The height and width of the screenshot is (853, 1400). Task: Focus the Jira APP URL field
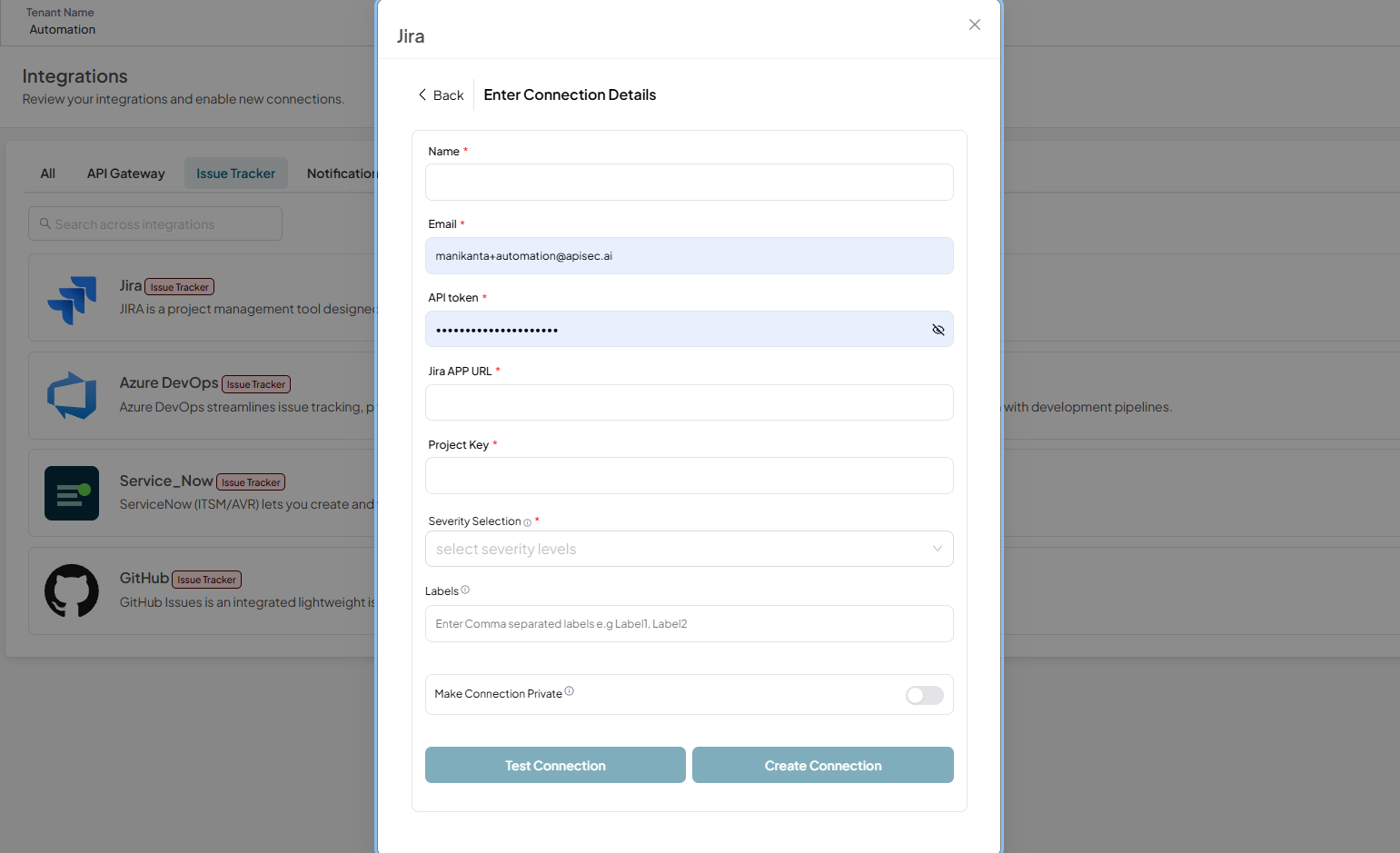[689, 402]
